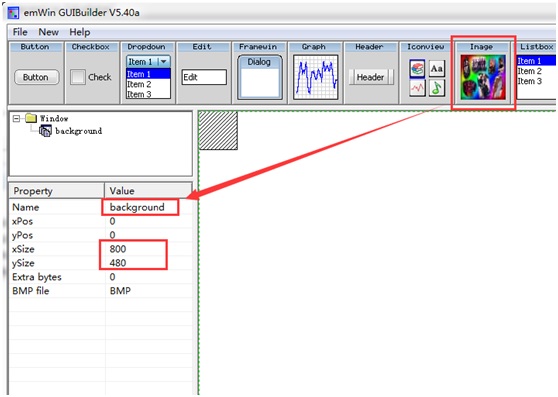Select the yPos value cell
Screen dimensions: 558x397
(x=149, y=235)
